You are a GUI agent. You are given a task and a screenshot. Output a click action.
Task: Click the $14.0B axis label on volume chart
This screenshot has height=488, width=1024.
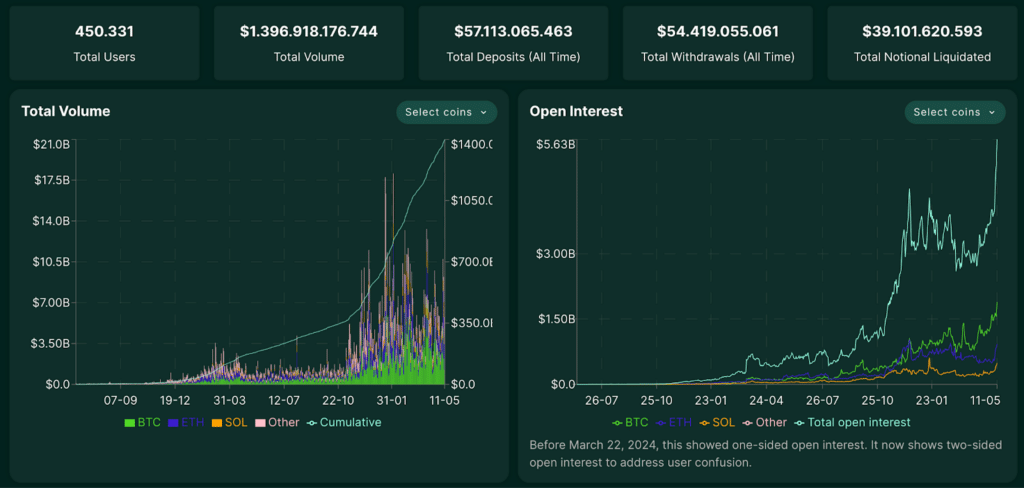click(x=52, y=221)
